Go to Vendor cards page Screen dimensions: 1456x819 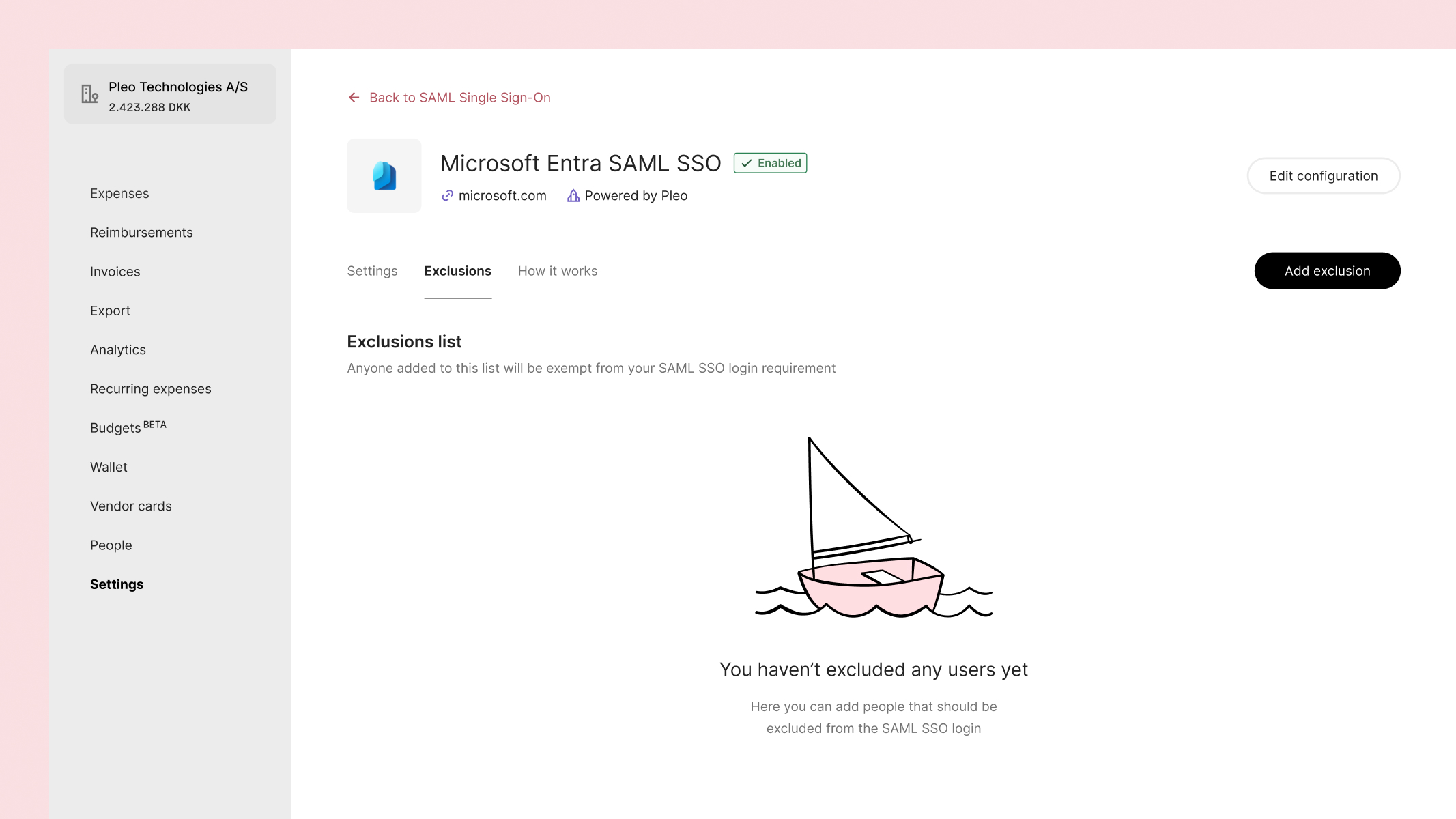pyautogui.click(x=131, y=506)
